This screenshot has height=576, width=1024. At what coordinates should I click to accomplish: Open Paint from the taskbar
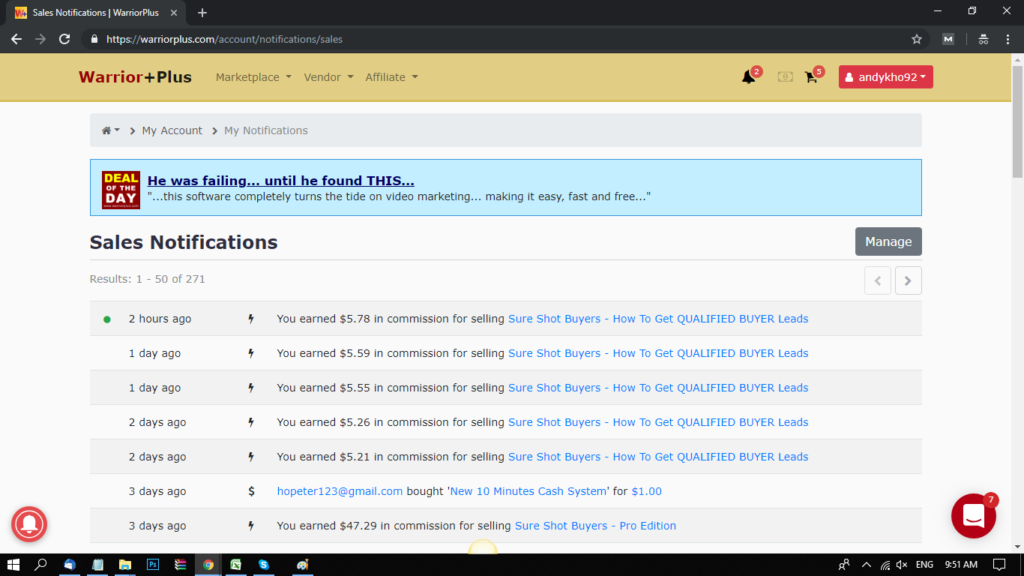(x=302, y=565)
